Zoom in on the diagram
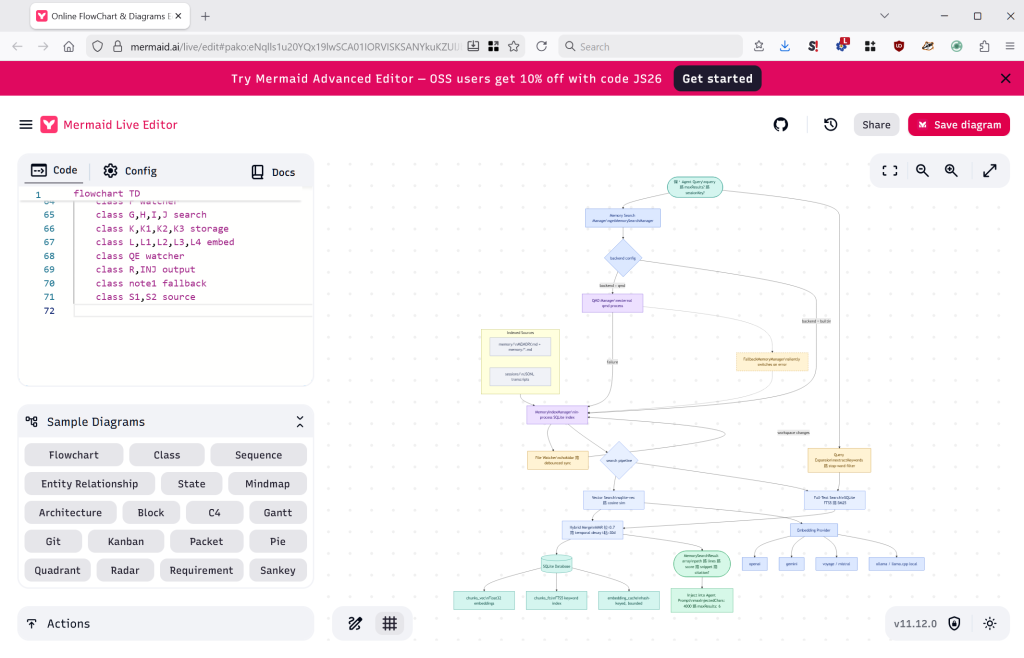The image size is (1024, 658). pyautogui.click(x=950, y=170)
